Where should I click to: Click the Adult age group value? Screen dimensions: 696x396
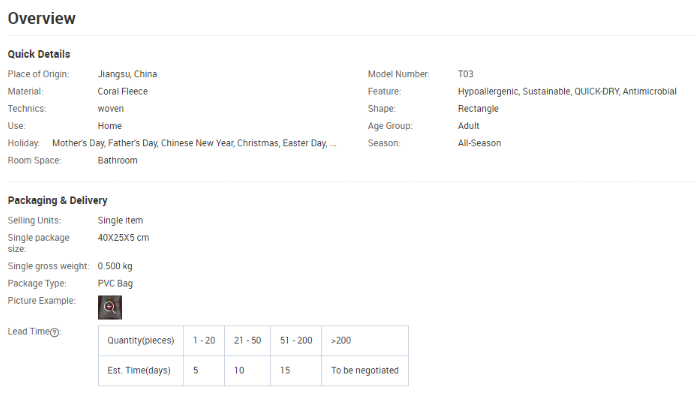[468, 126]
